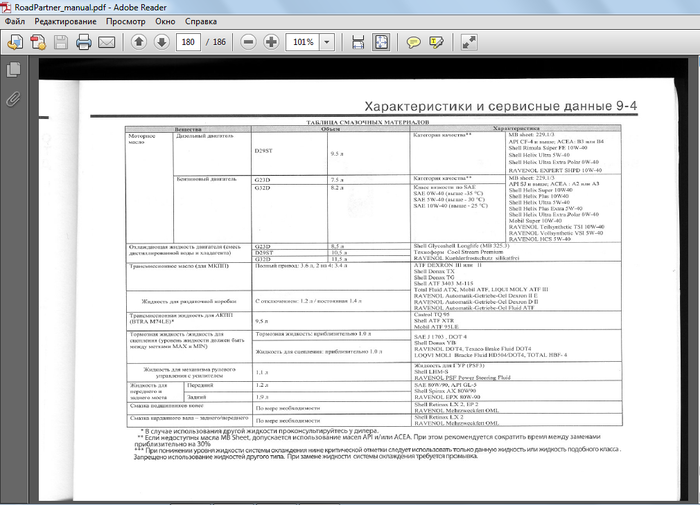The image size is (700, 505).
Task: Open the Редактирование menu
Action: [x=65, y=21]
